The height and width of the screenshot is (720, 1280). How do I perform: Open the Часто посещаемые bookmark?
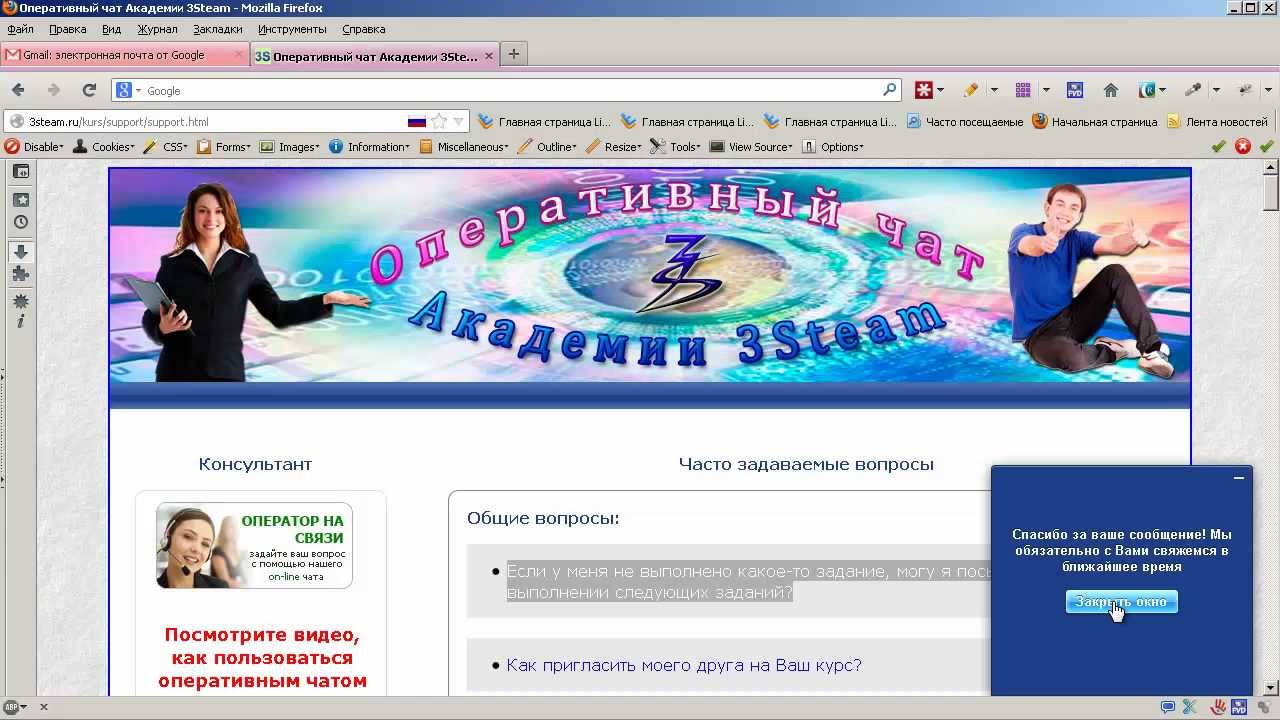[965, 122]
